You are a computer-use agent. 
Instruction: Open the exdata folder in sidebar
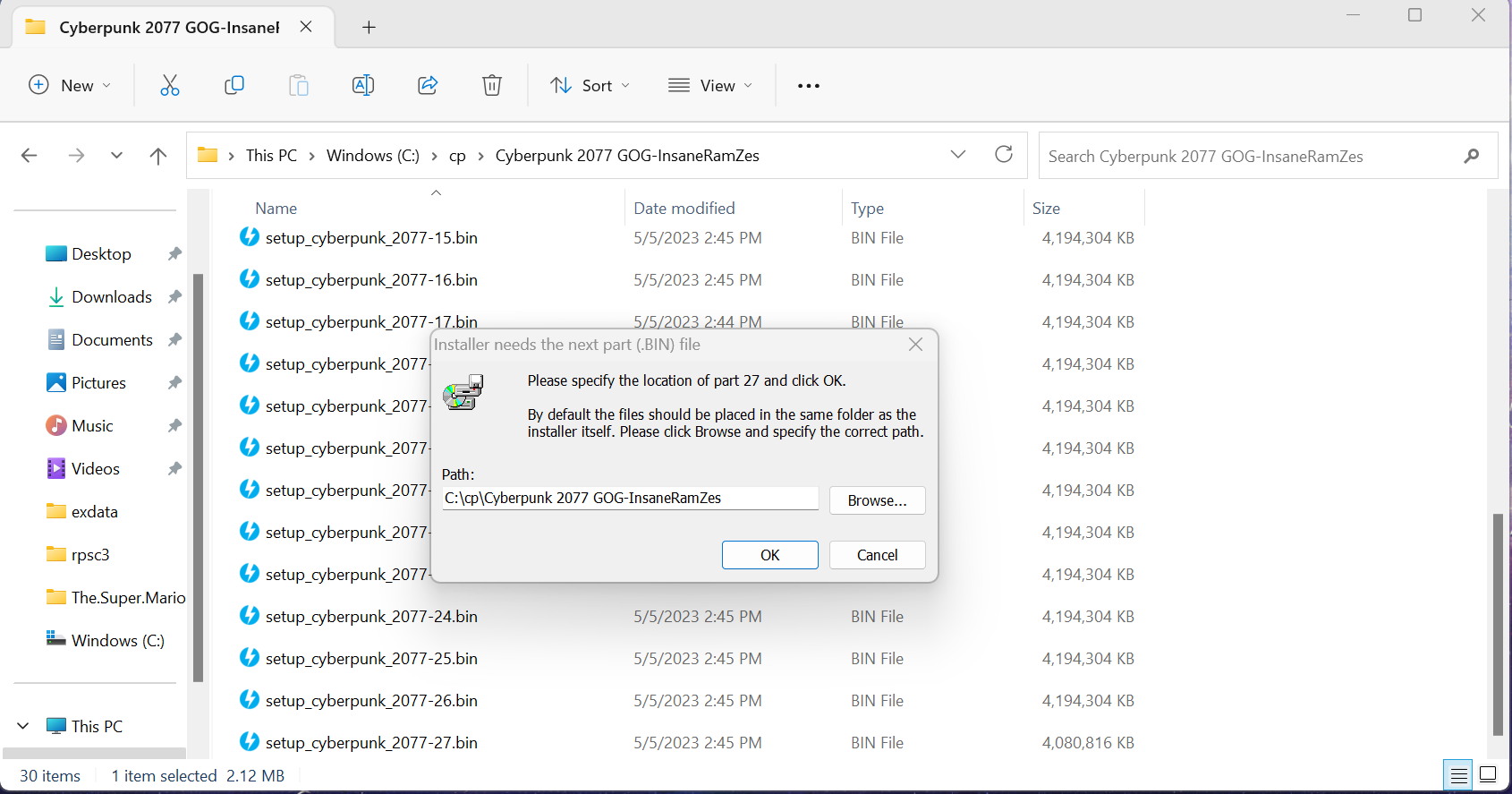click(x=94, y=512)
